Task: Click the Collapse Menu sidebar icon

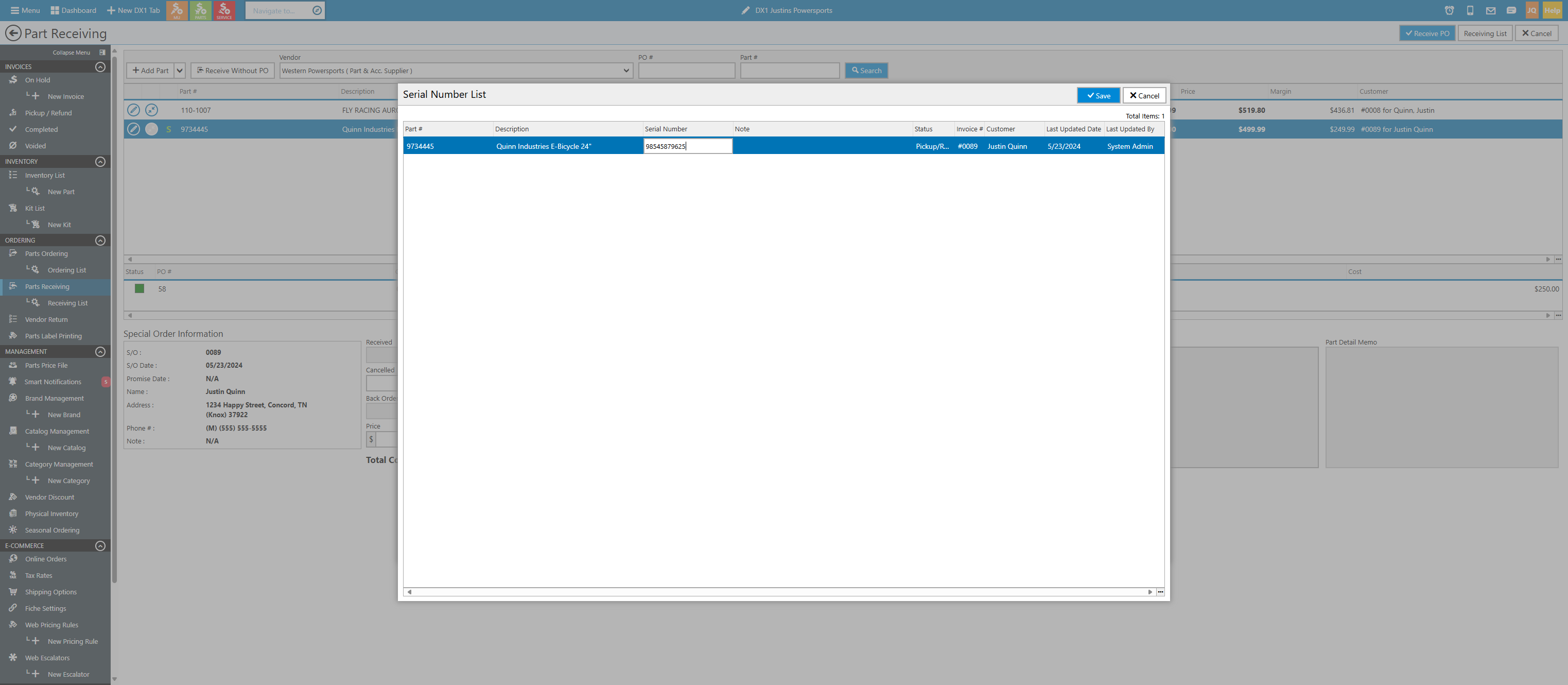Action: [102, 53]
